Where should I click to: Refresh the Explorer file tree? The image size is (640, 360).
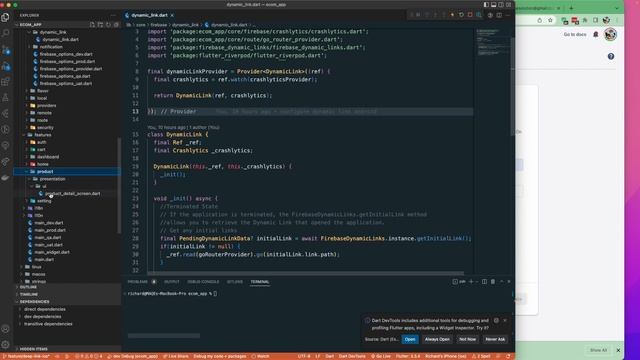108,24
